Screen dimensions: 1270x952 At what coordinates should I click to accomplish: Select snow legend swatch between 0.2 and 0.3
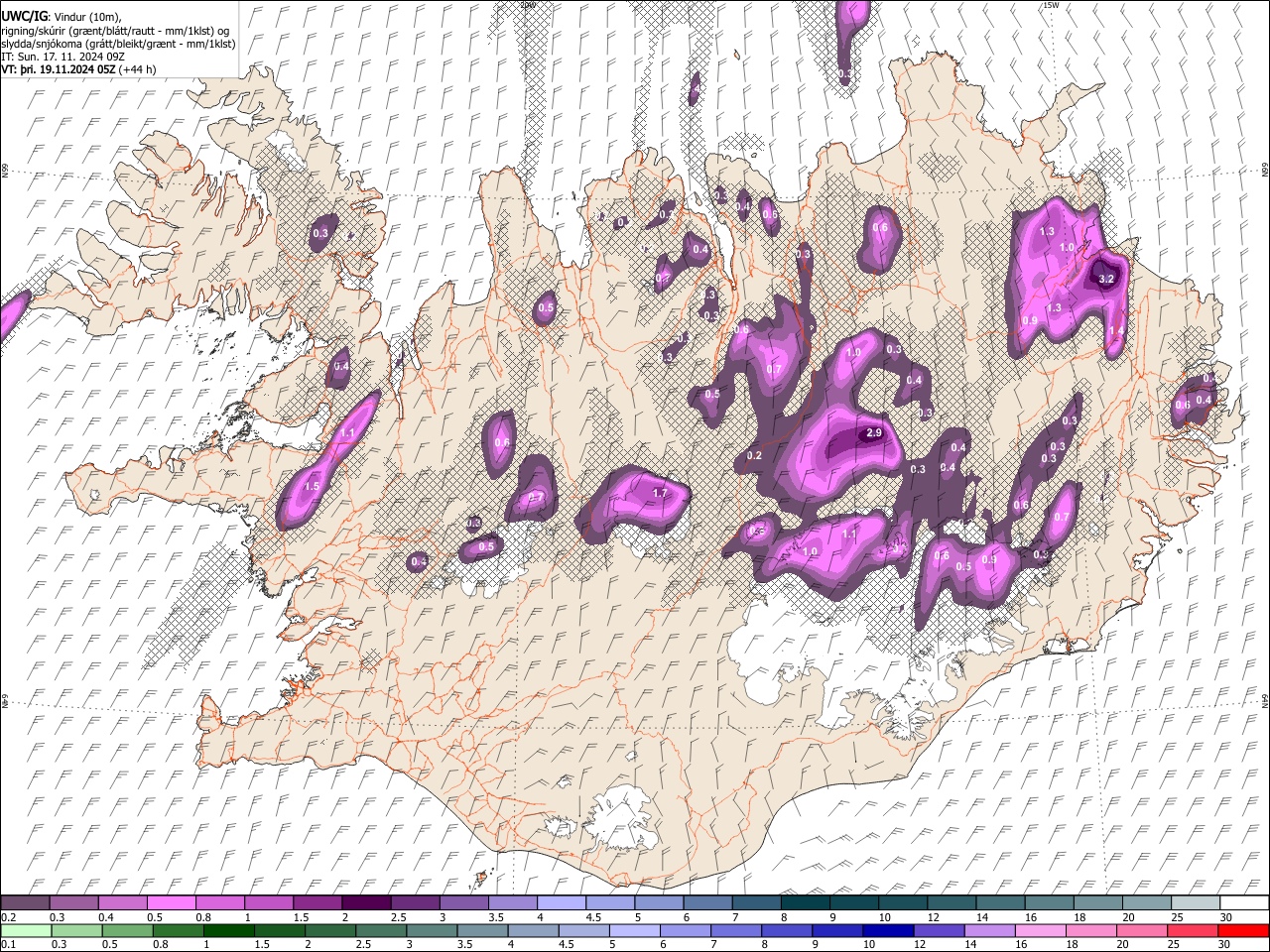pos(25,903)
